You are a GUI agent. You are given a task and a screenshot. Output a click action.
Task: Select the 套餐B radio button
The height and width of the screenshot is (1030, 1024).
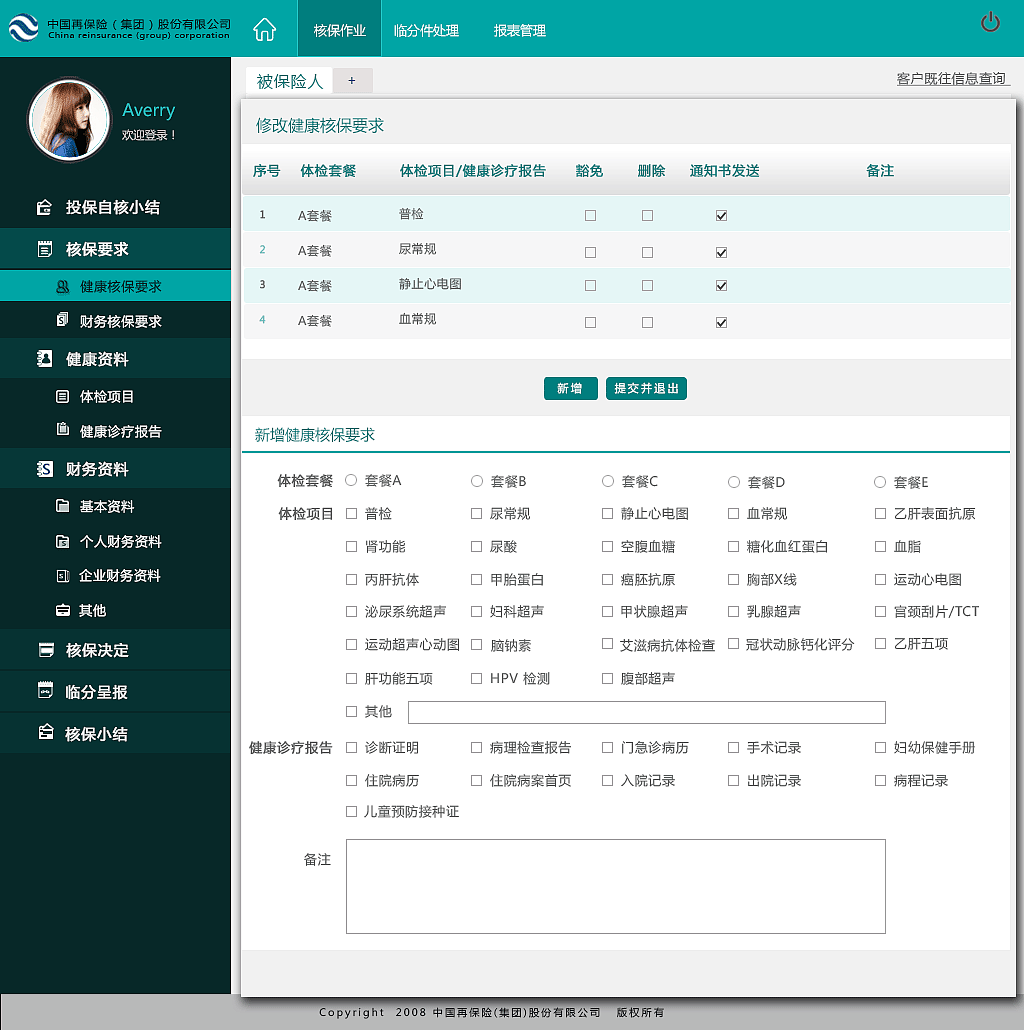click(x=477, y=481)
